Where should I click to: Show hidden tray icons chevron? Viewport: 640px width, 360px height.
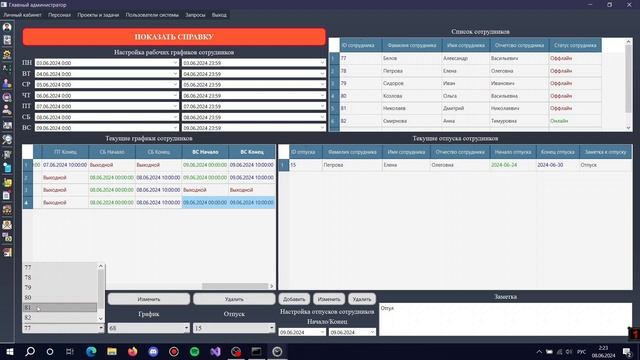pos(539,351)
